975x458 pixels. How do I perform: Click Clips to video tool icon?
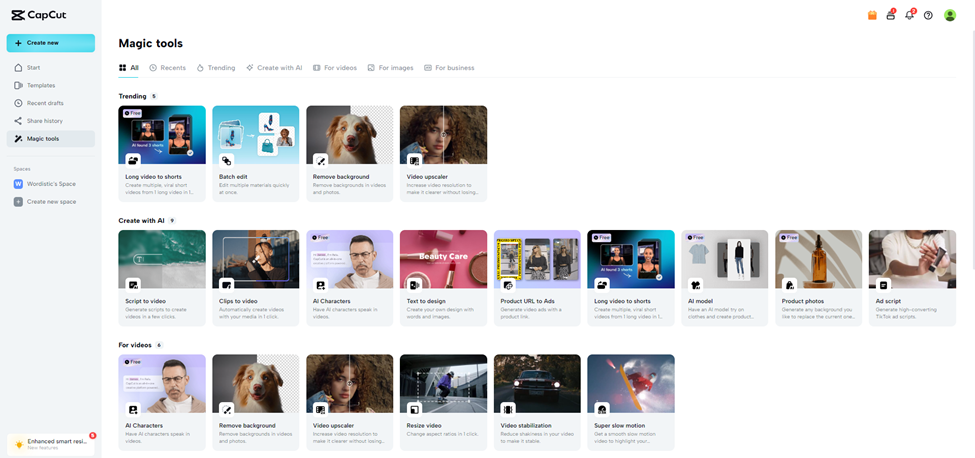227,285
